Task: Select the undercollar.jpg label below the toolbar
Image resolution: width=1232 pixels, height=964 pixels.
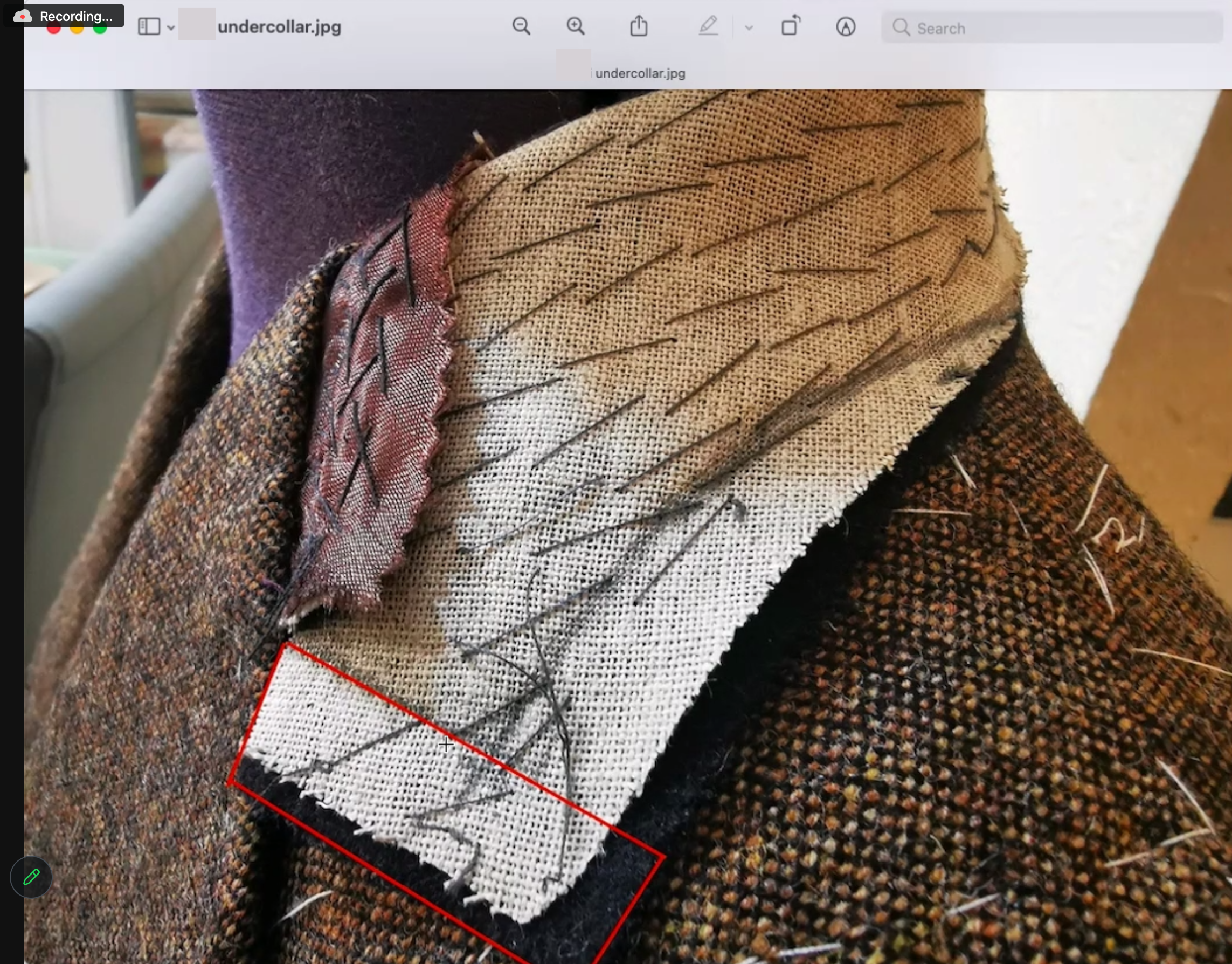Action: click(x=639, y=73)
